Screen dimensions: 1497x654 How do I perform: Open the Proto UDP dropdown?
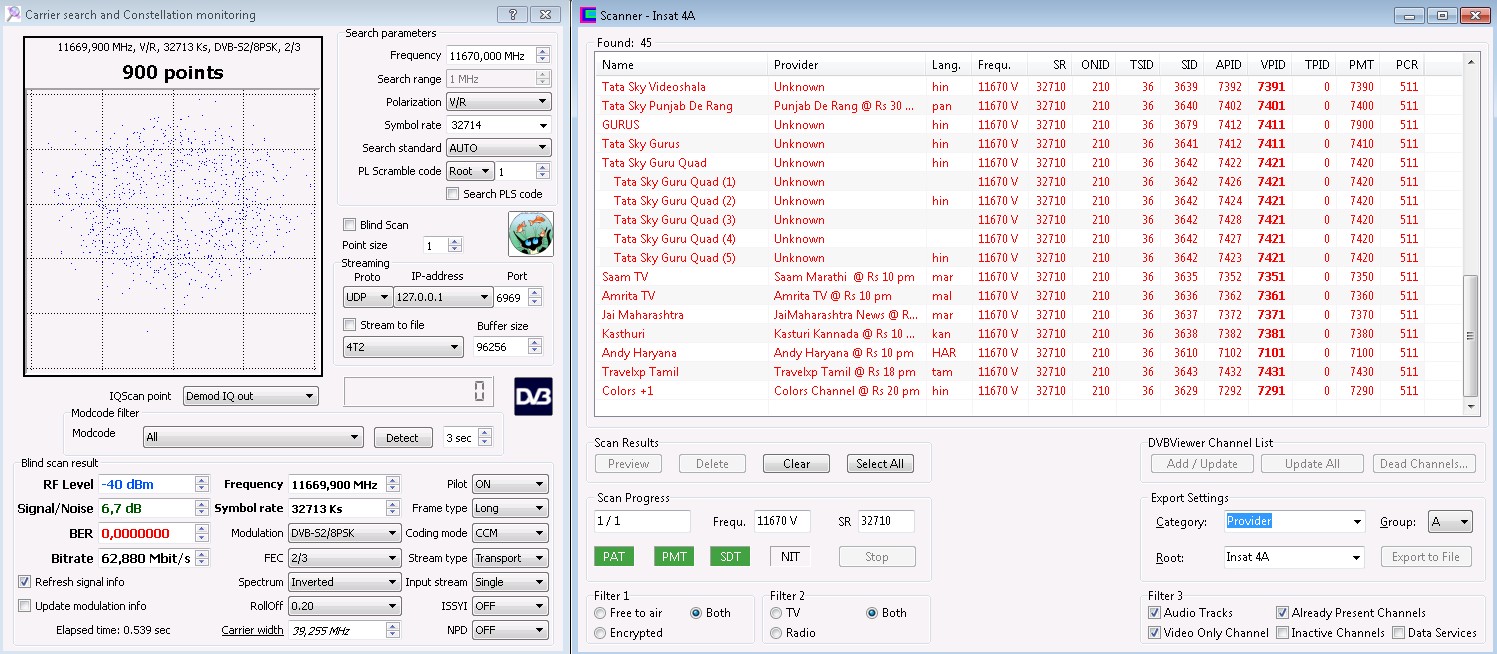click(x=367, y=297)
